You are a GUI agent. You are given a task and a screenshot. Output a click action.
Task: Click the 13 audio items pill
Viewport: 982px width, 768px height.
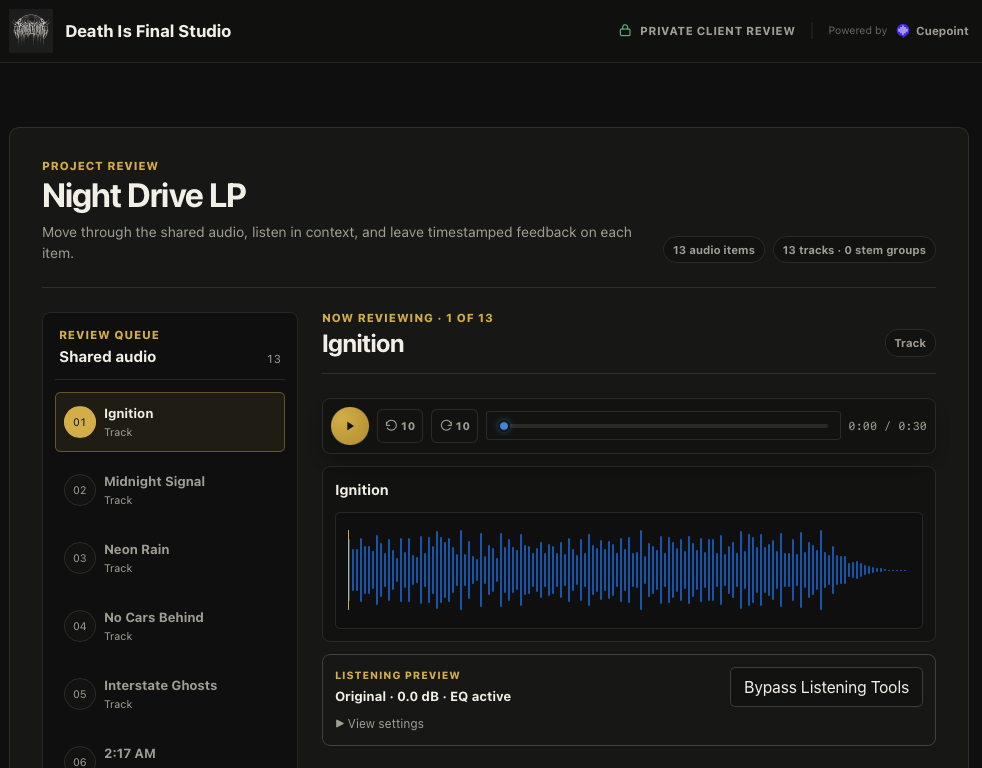[x=714, y=250]
